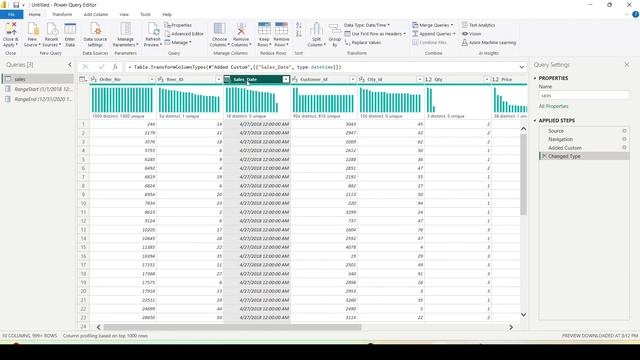Click the Choose Columns icon
Image resolution: width=640 pixels, height=360 pixels.
tap(220, 29)
